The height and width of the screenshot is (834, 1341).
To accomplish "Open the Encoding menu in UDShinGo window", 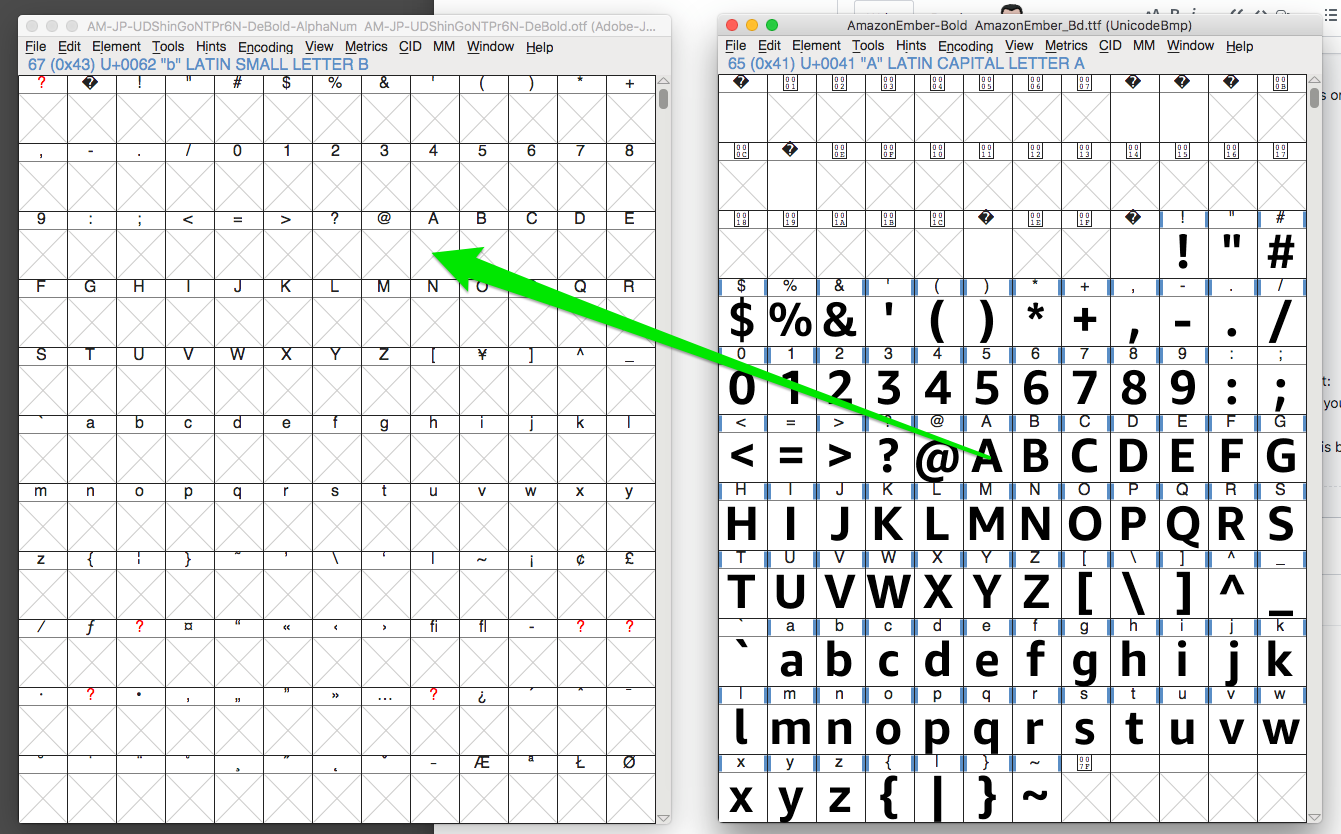I will 265,47.
